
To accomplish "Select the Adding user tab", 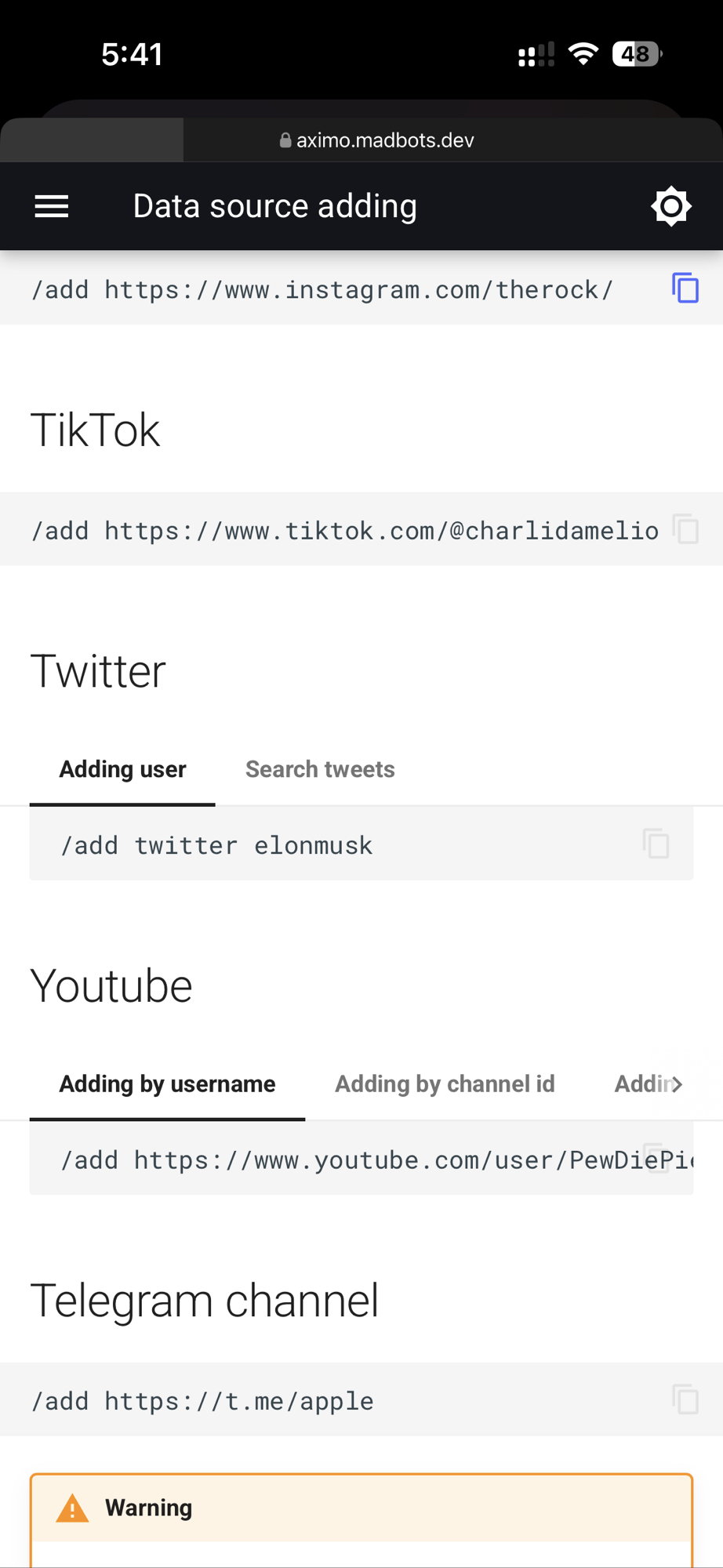I will click(x=122, y=770).
